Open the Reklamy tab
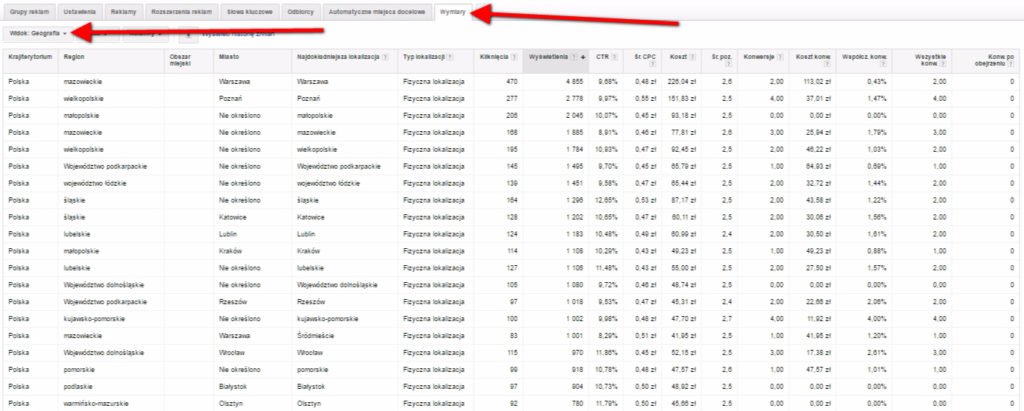Viewport: 1024px width, 411px height. click(x=123, y=12)
